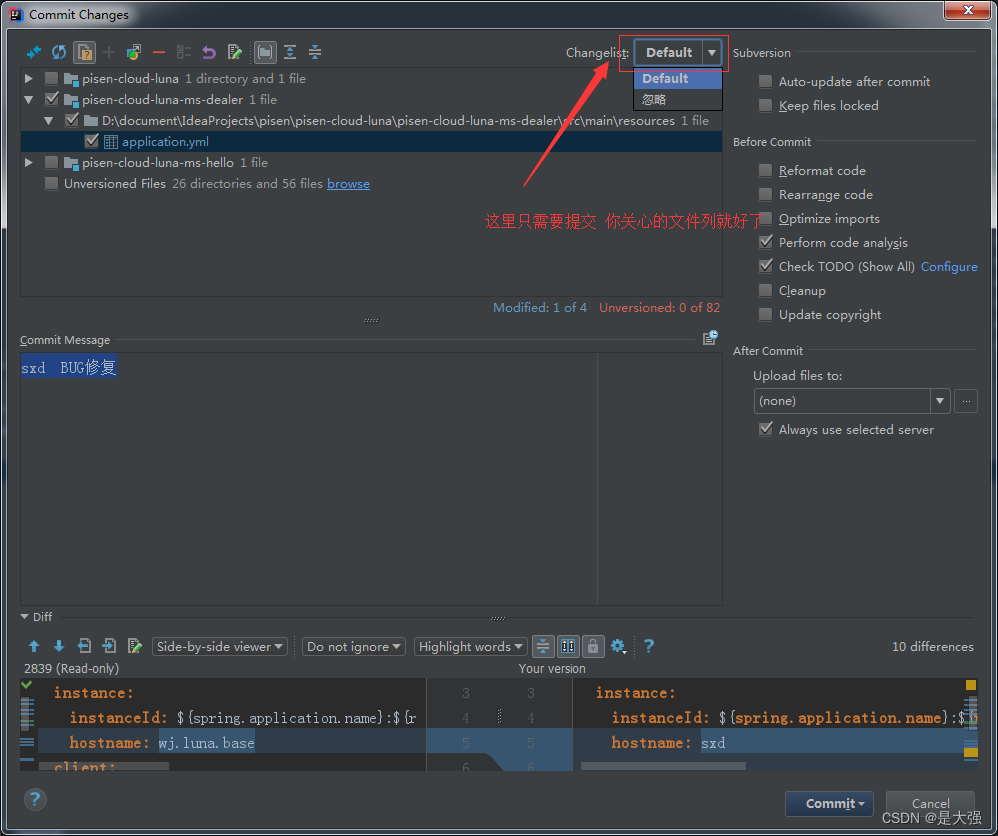Enable the Cleanup checkbox
This screenshot has width=998, height=836.
pos(766,290)
